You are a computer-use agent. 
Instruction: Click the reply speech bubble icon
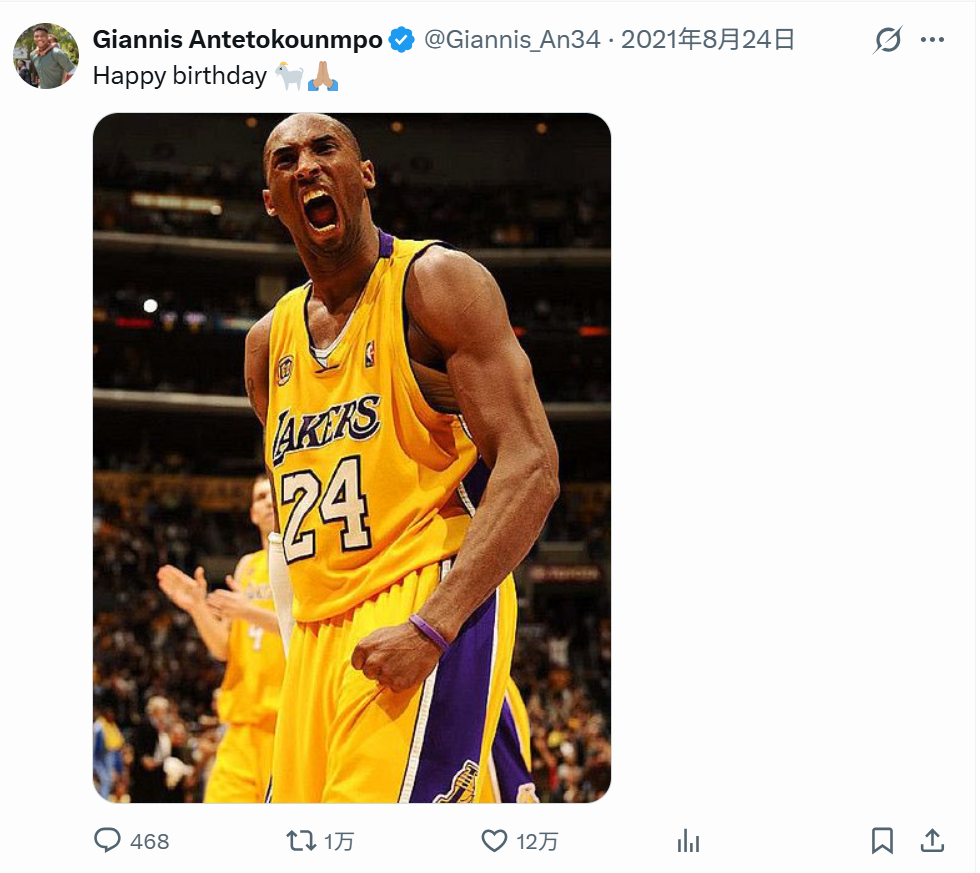pos(108,840)
